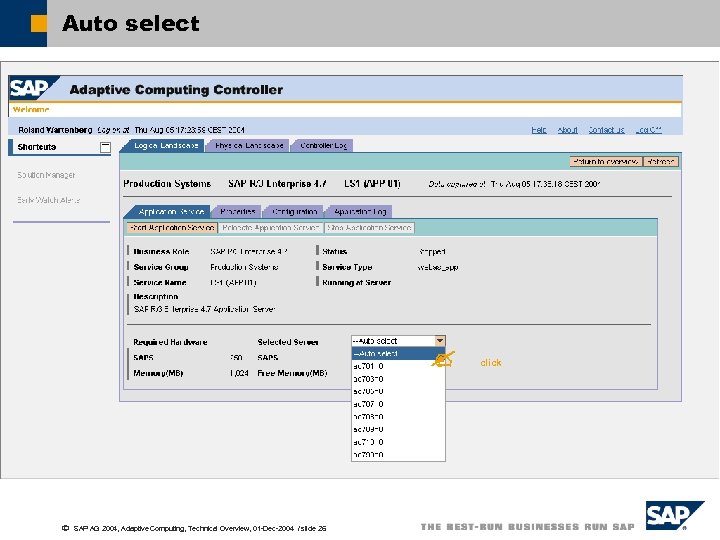Click the Free Memory(MB) label
Image resolution: width=720 pixels, height=540 pixels.
[292, 373]
